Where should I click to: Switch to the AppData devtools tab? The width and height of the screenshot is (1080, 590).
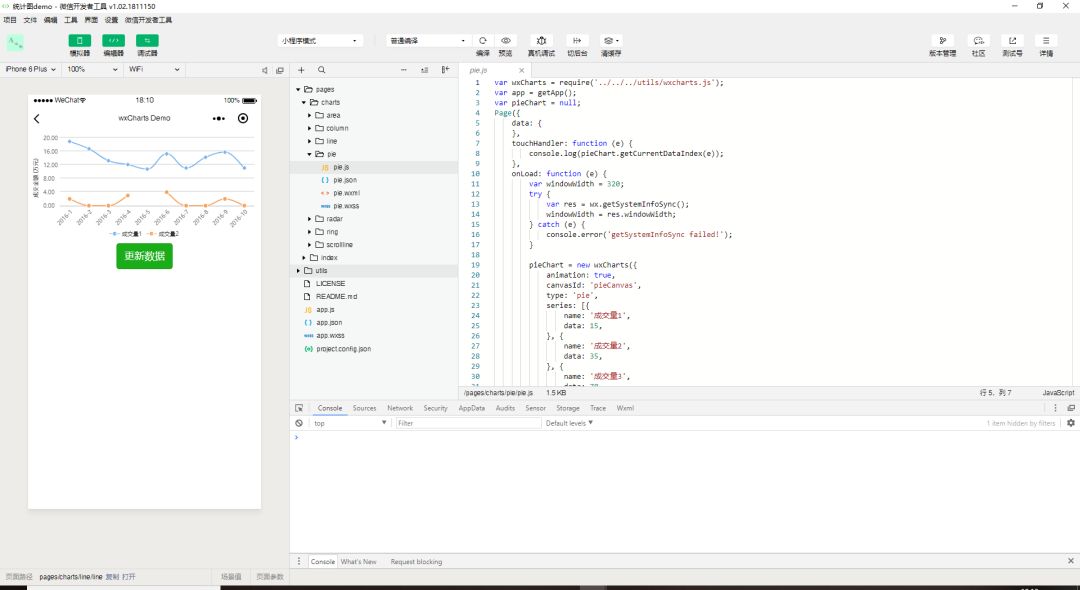click(x=472, y=408)
